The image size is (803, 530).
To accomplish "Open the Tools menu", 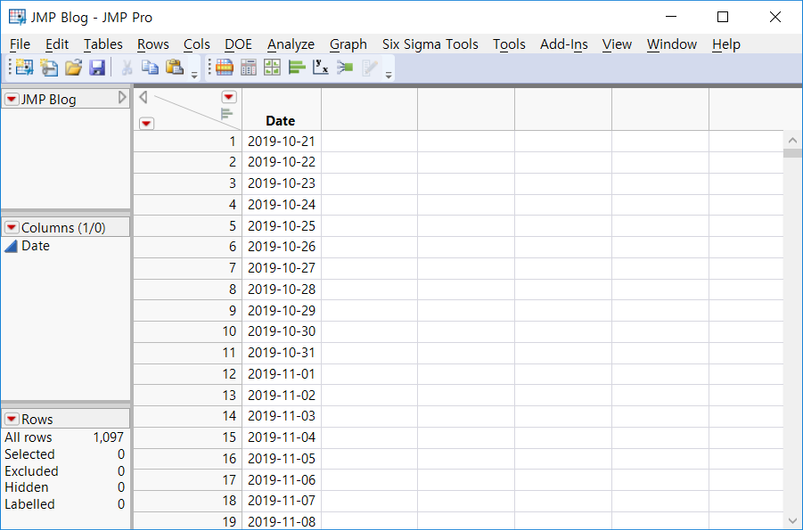I will (509, 45).
